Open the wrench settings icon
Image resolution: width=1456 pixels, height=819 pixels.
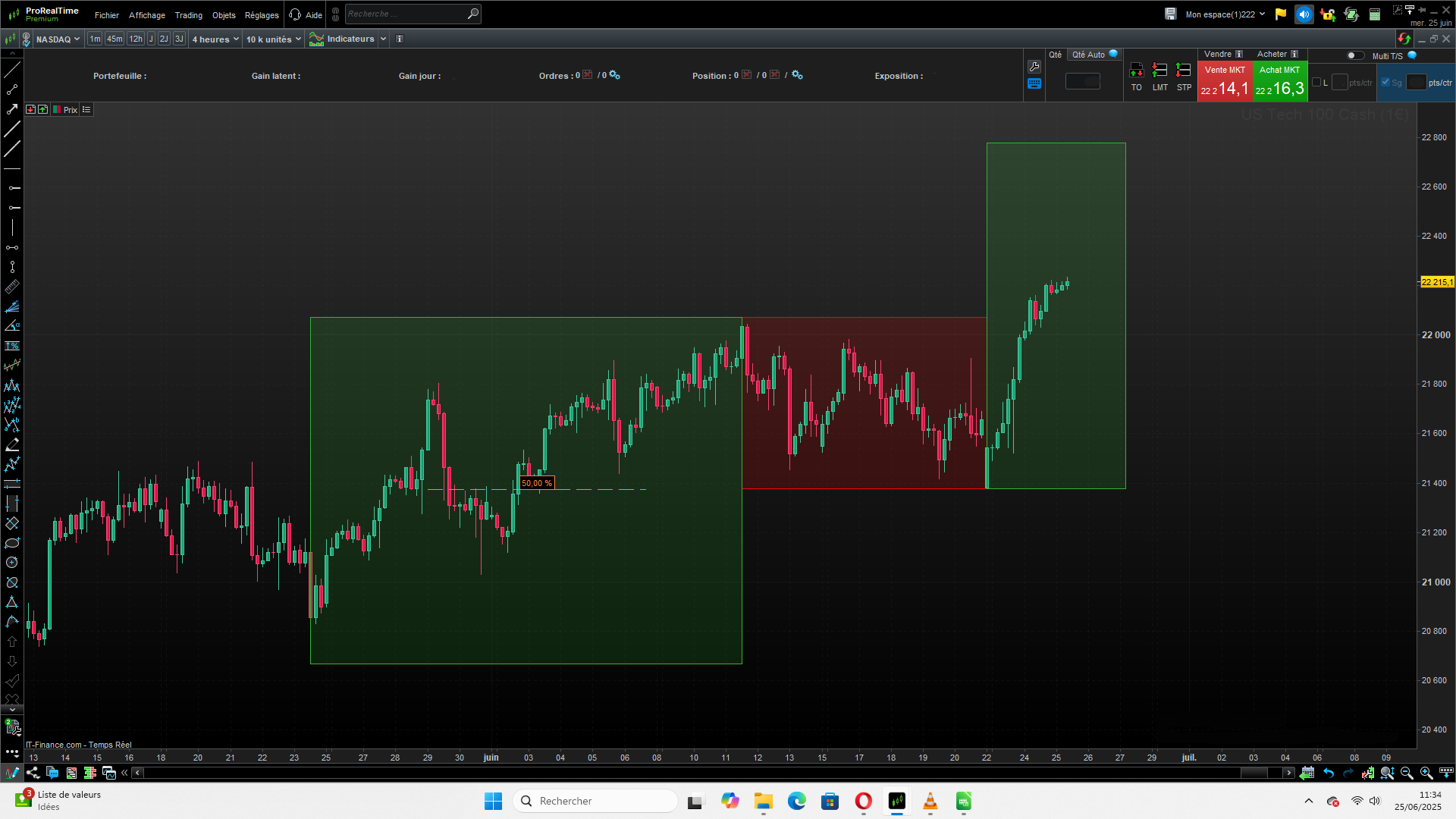[x=1034, y=67]
